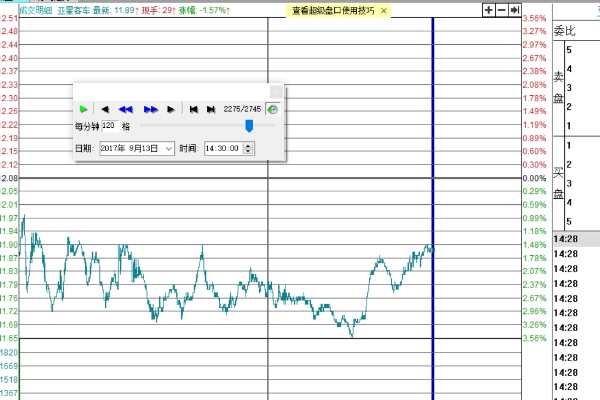Step back one frame with black left arrow
Screen dimensions: 600x400
(x=105, y=109)
